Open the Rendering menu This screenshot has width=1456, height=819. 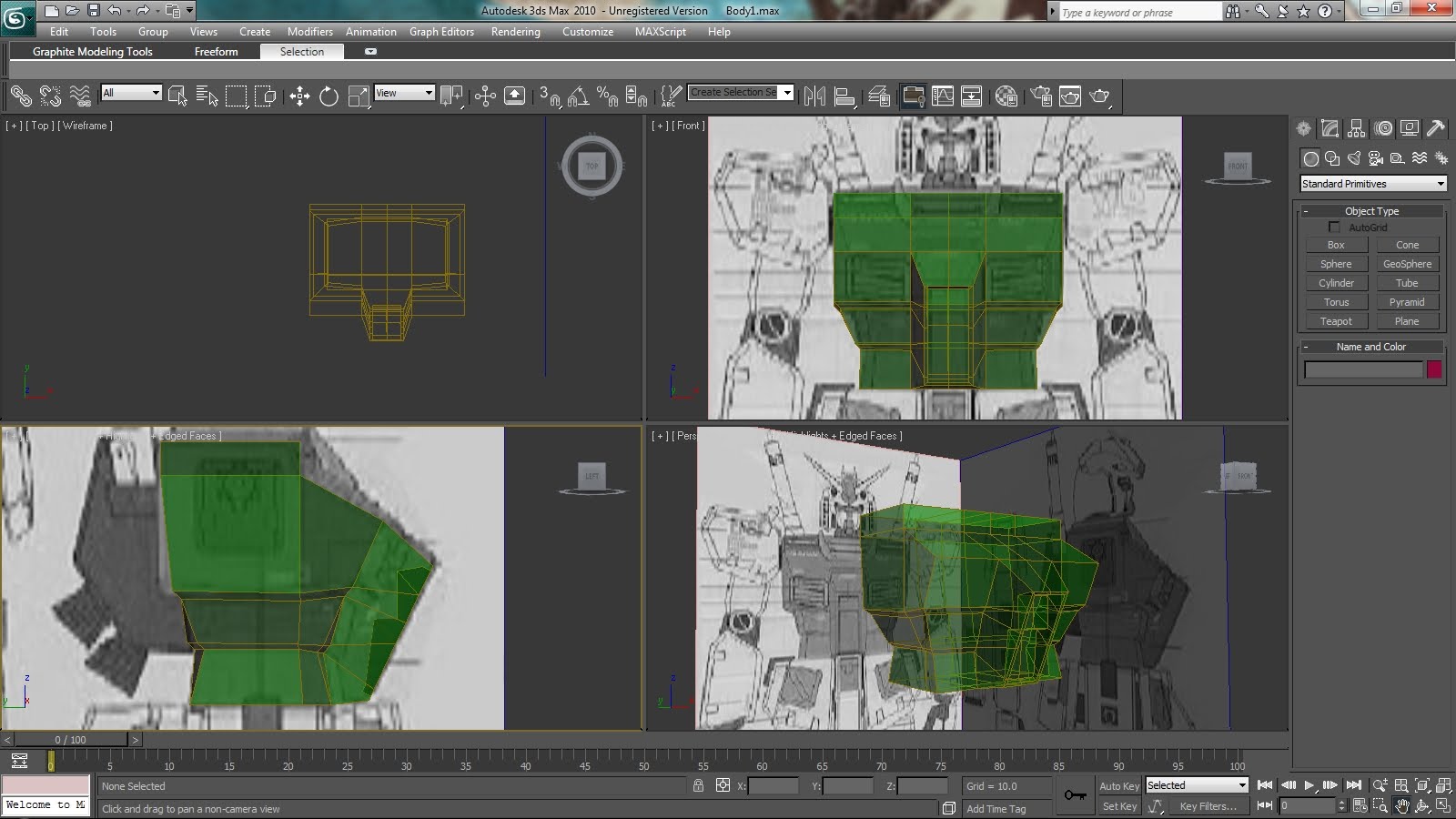click(x=516, y=32)
